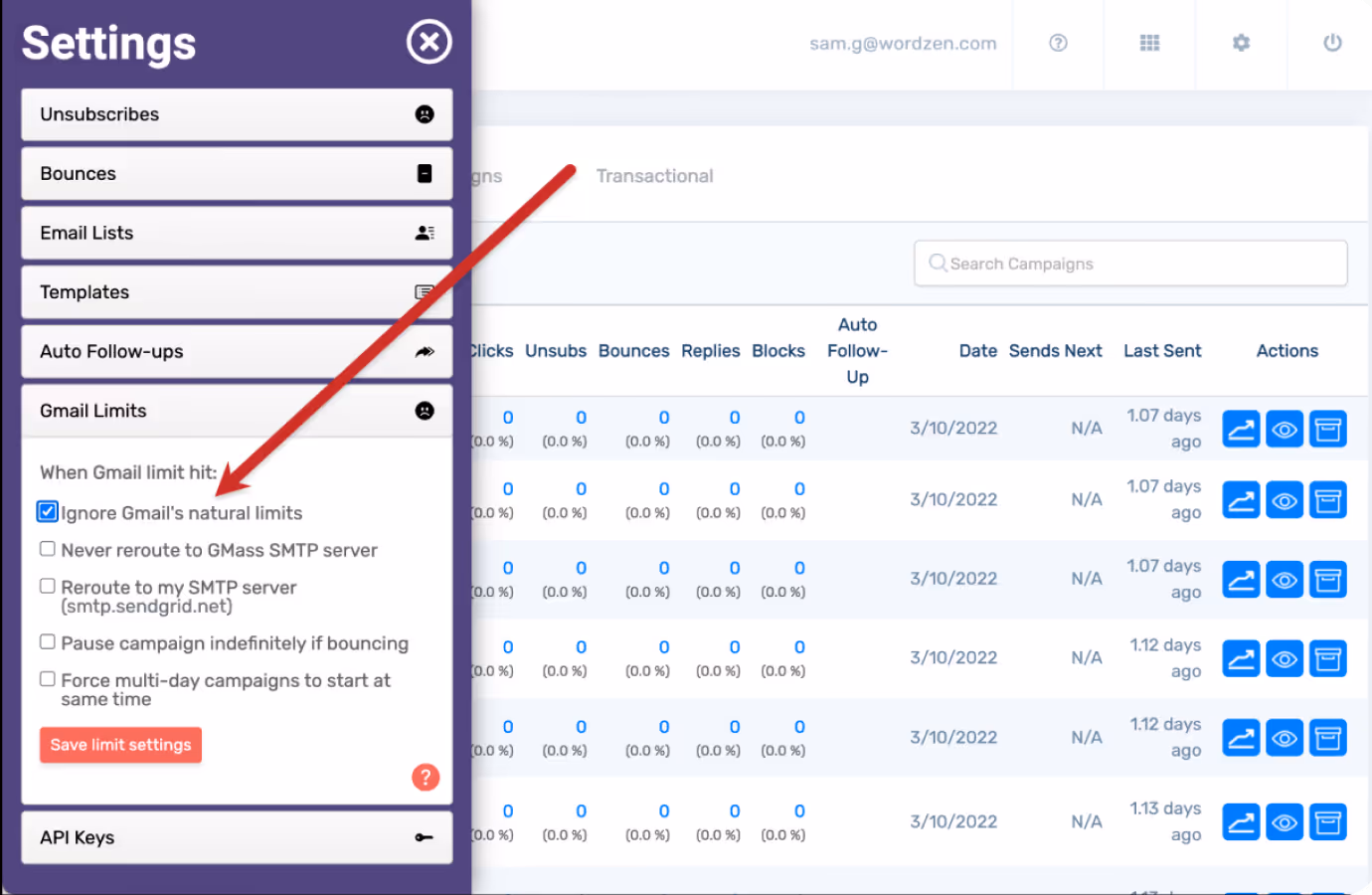This screenshot has height=895, width=1372.
Task: Click the gear settings icon in top bar
Action: point(1241,43)
